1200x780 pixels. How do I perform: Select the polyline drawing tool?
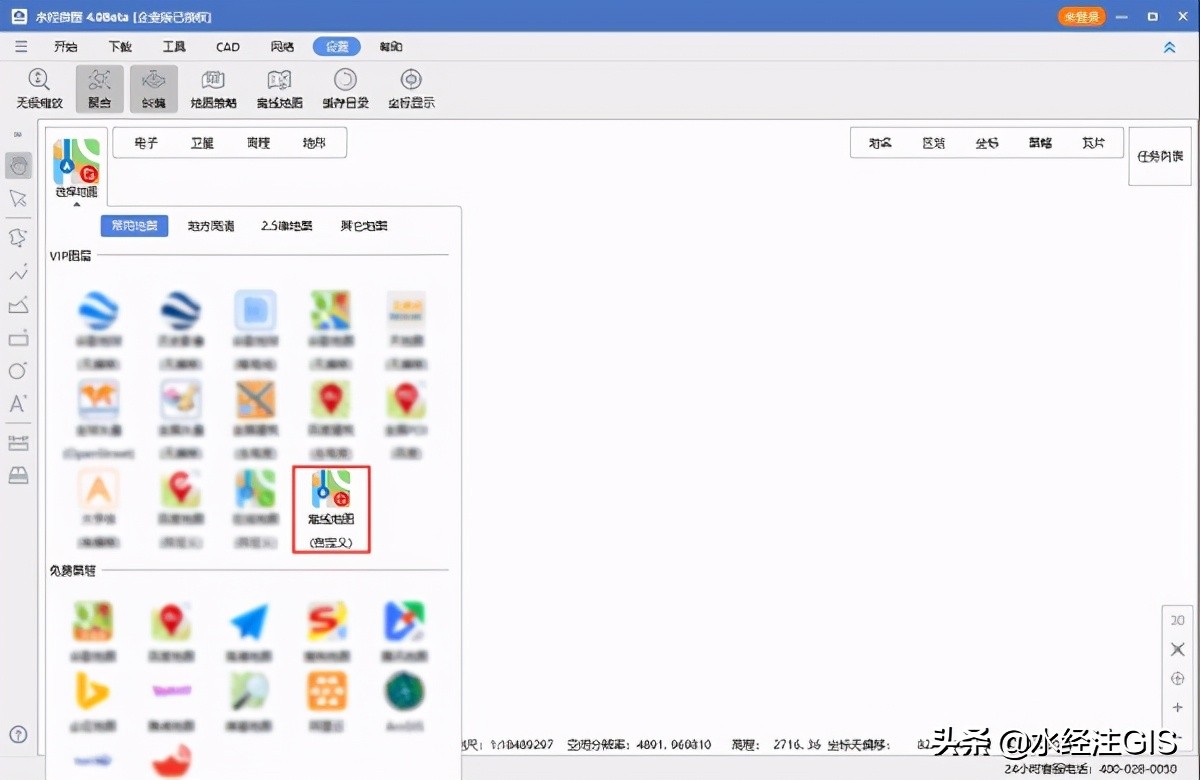click(x=18, y=272)
